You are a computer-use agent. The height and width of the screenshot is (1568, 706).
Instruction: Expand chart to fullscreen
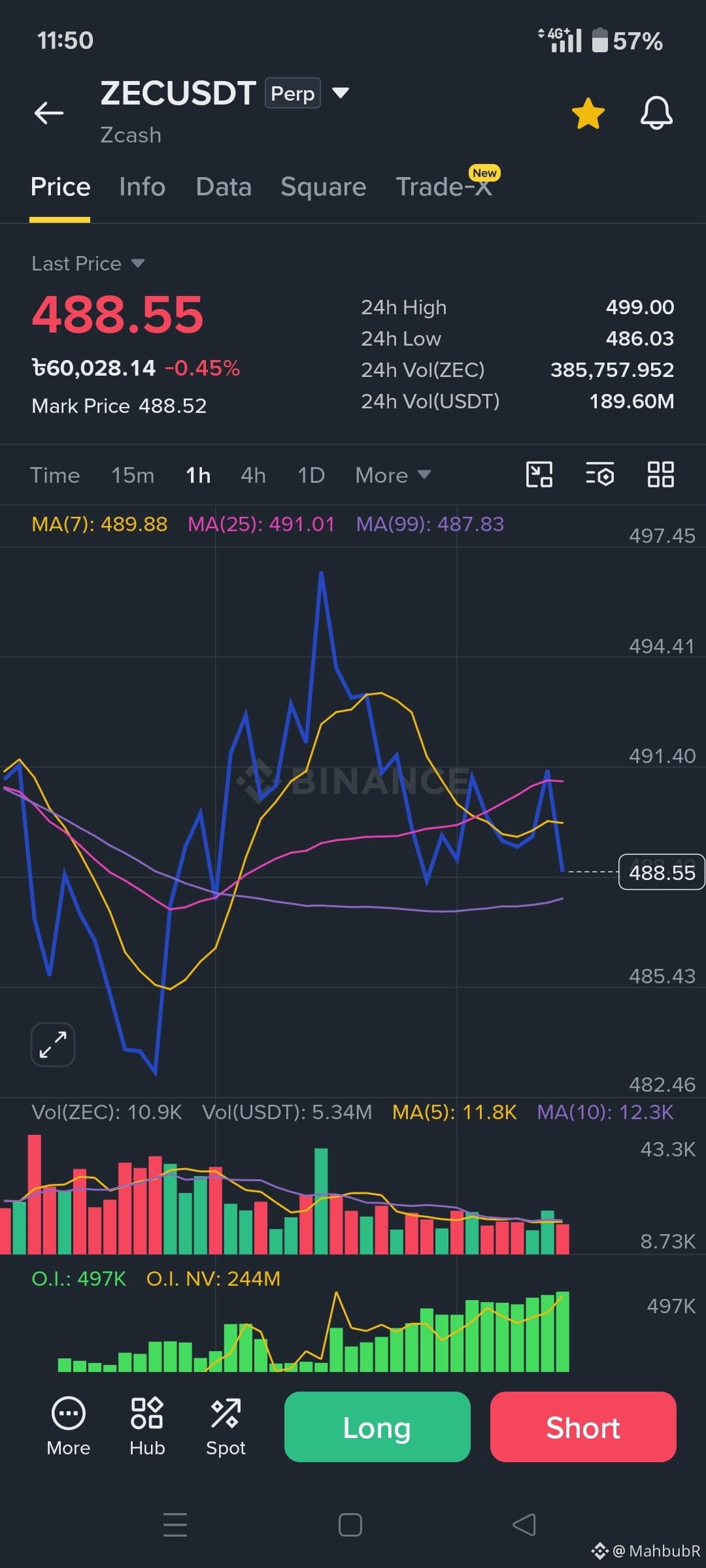[53, 1044]
